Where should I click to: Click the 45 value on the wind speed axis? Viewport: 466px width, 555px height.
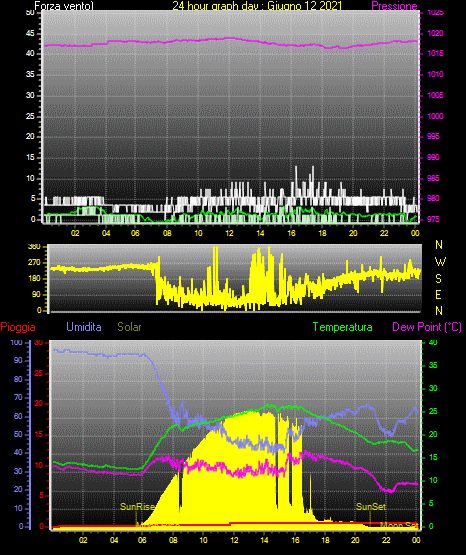[30, 34]
